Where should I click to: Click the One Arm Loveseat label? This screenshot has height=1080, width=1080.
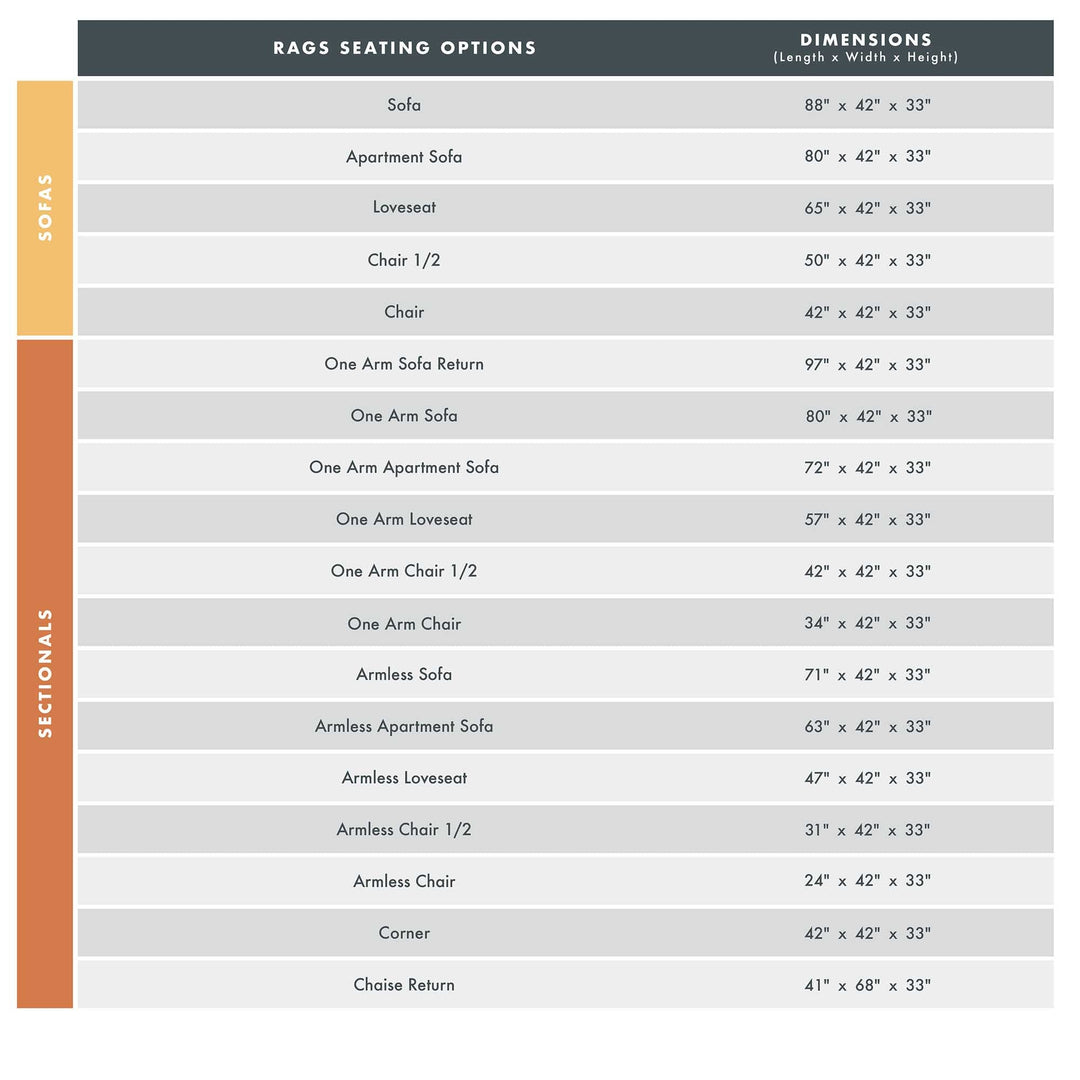(404, 519)
